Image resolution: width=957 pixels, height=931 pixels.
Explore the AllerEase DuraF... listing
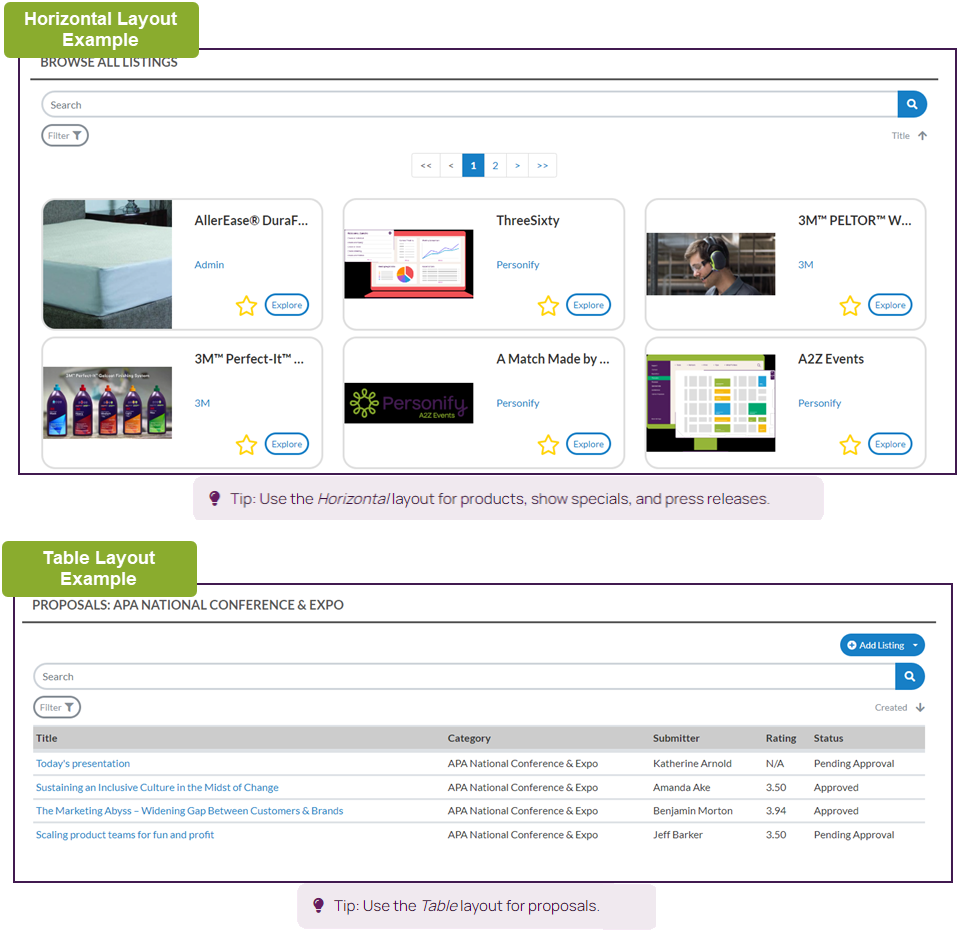tap(287, 305)
